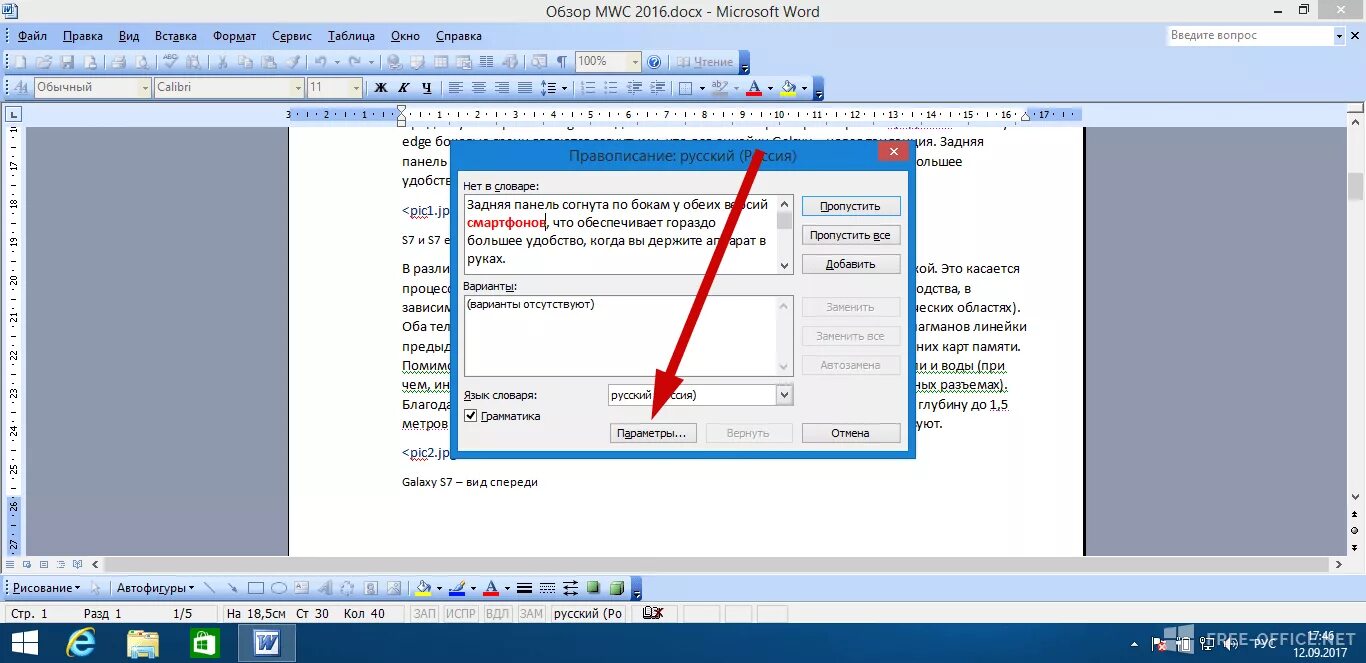Select the Arrow drawing tool
Viewport: 1366px width, 663px height.
point(232,588)
